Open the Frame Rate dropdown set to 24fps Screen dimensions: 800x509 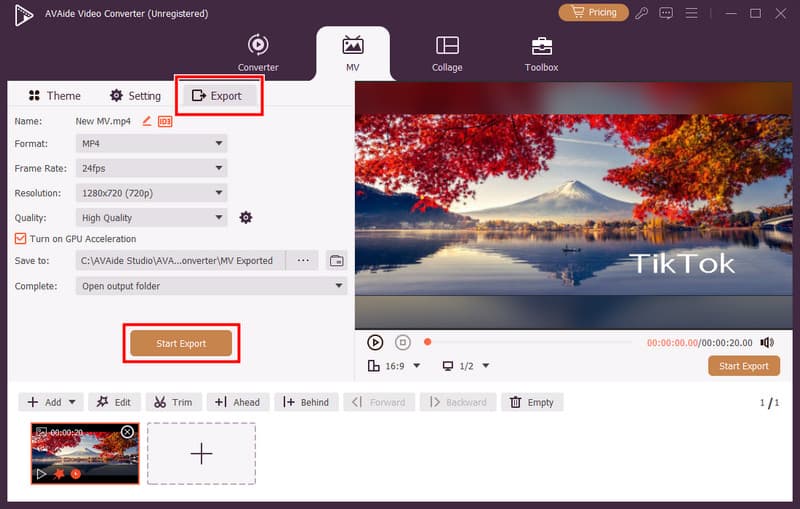tap(152, 168)
